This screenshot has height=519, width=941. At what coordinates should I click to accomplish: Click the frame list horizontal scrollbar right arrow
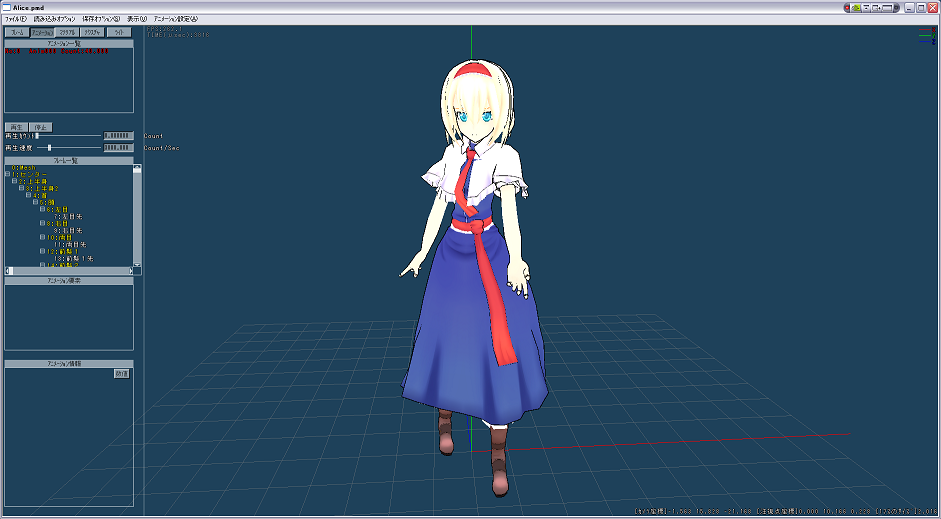tap(130, 271)
